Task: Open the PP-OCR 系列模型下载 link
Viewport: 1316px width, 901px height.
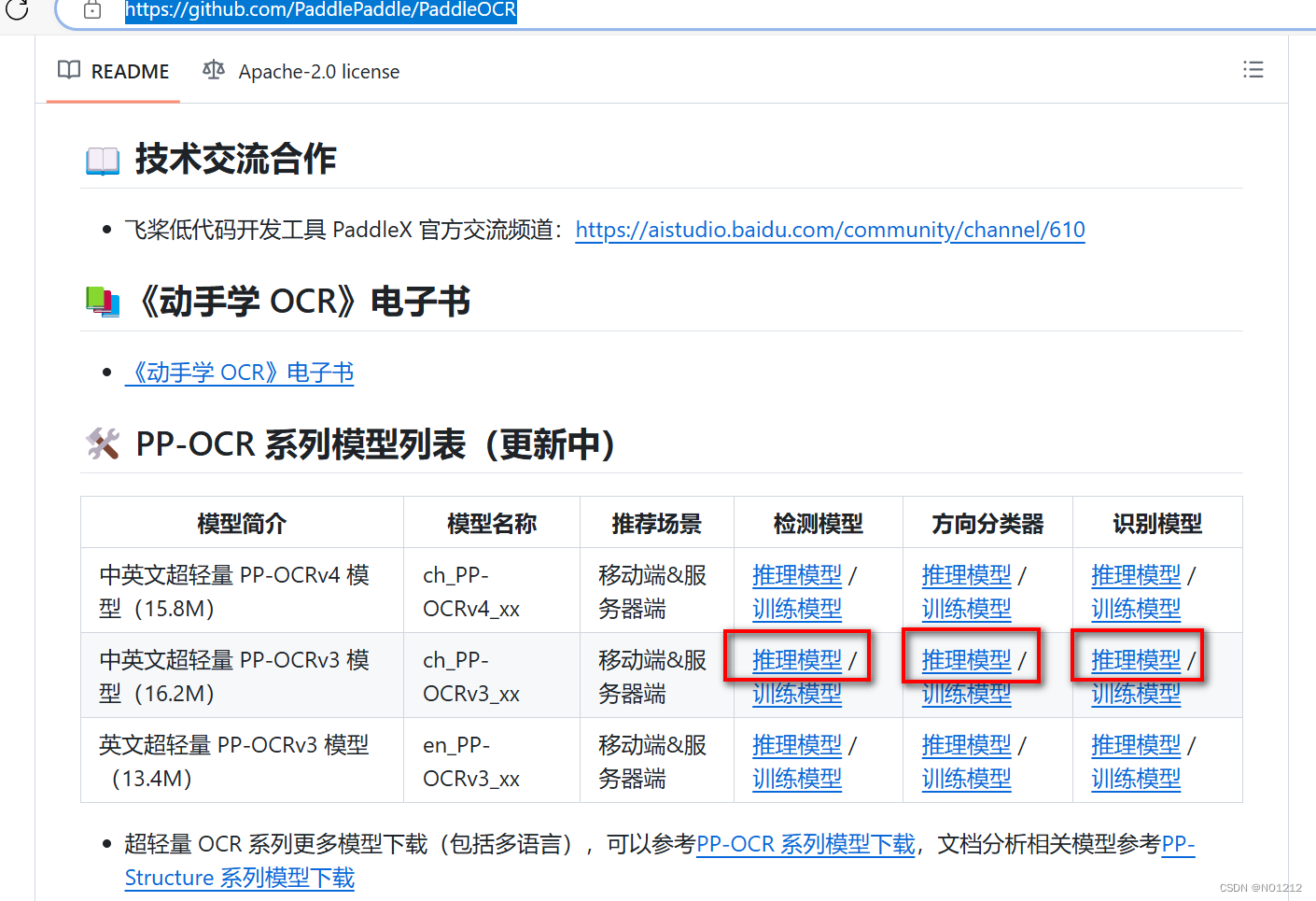Action: pos(805,844)
